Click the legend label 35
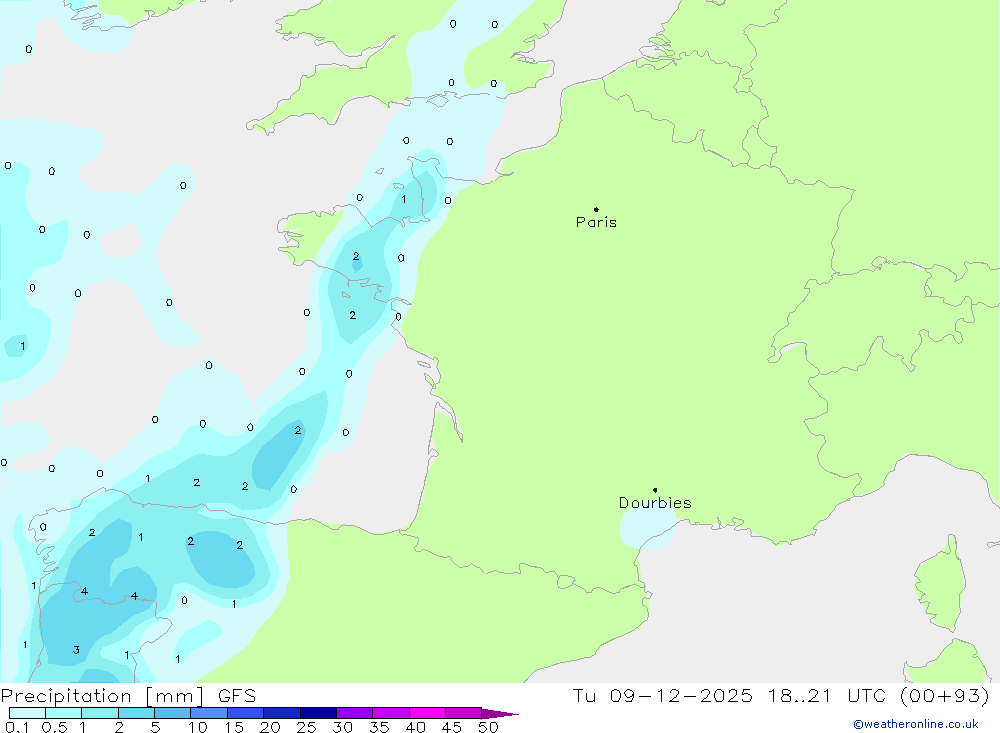1000x733 pixels. (x=379, y=727)
